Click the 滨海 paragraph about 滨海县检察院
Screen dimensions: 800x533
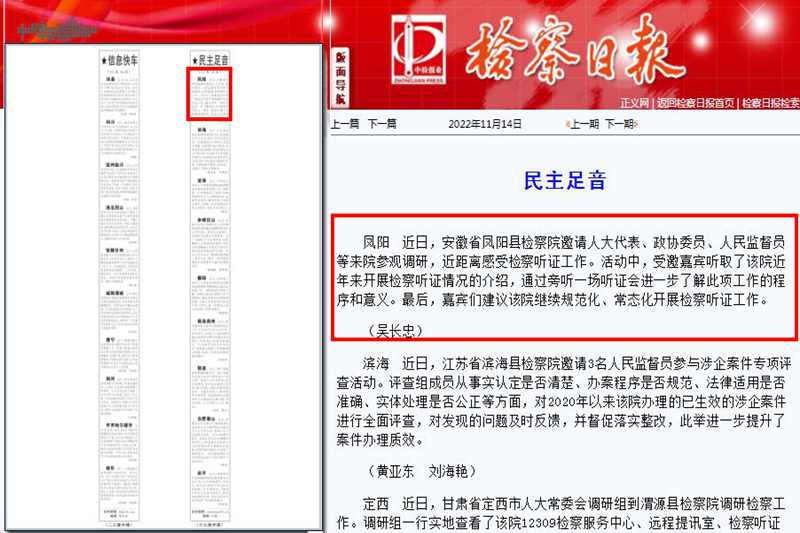tap(564, 401)
